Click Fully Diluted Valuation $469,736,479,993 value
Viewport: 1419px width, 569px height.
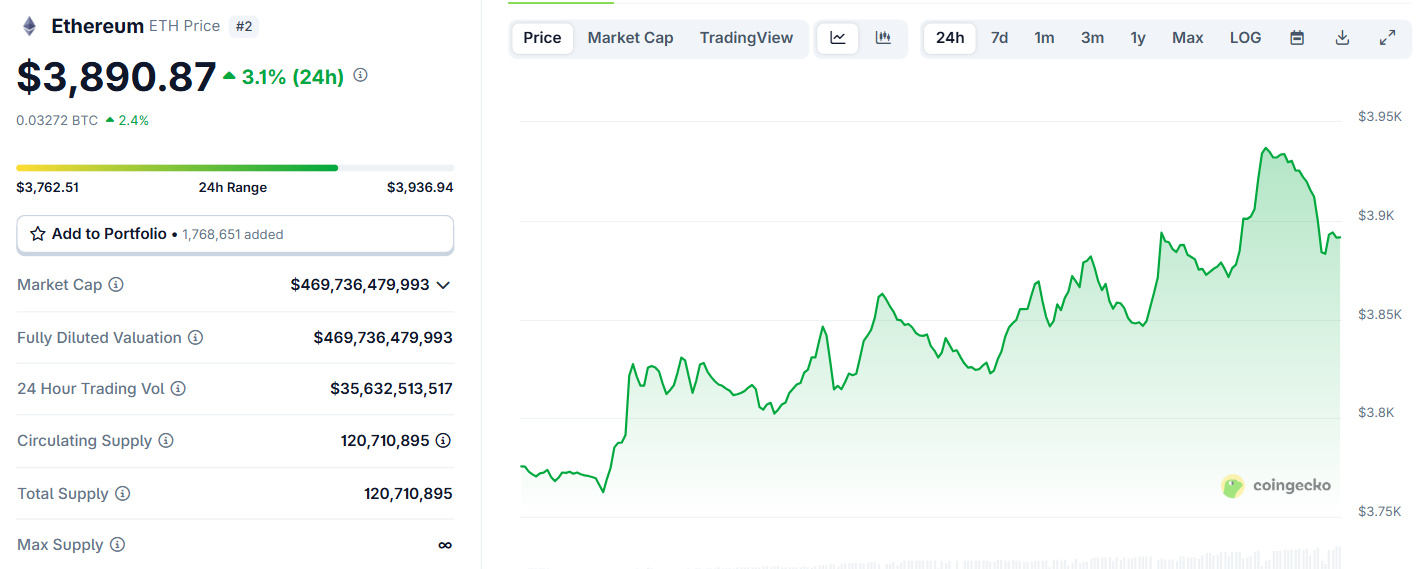[x=383, y=338]
